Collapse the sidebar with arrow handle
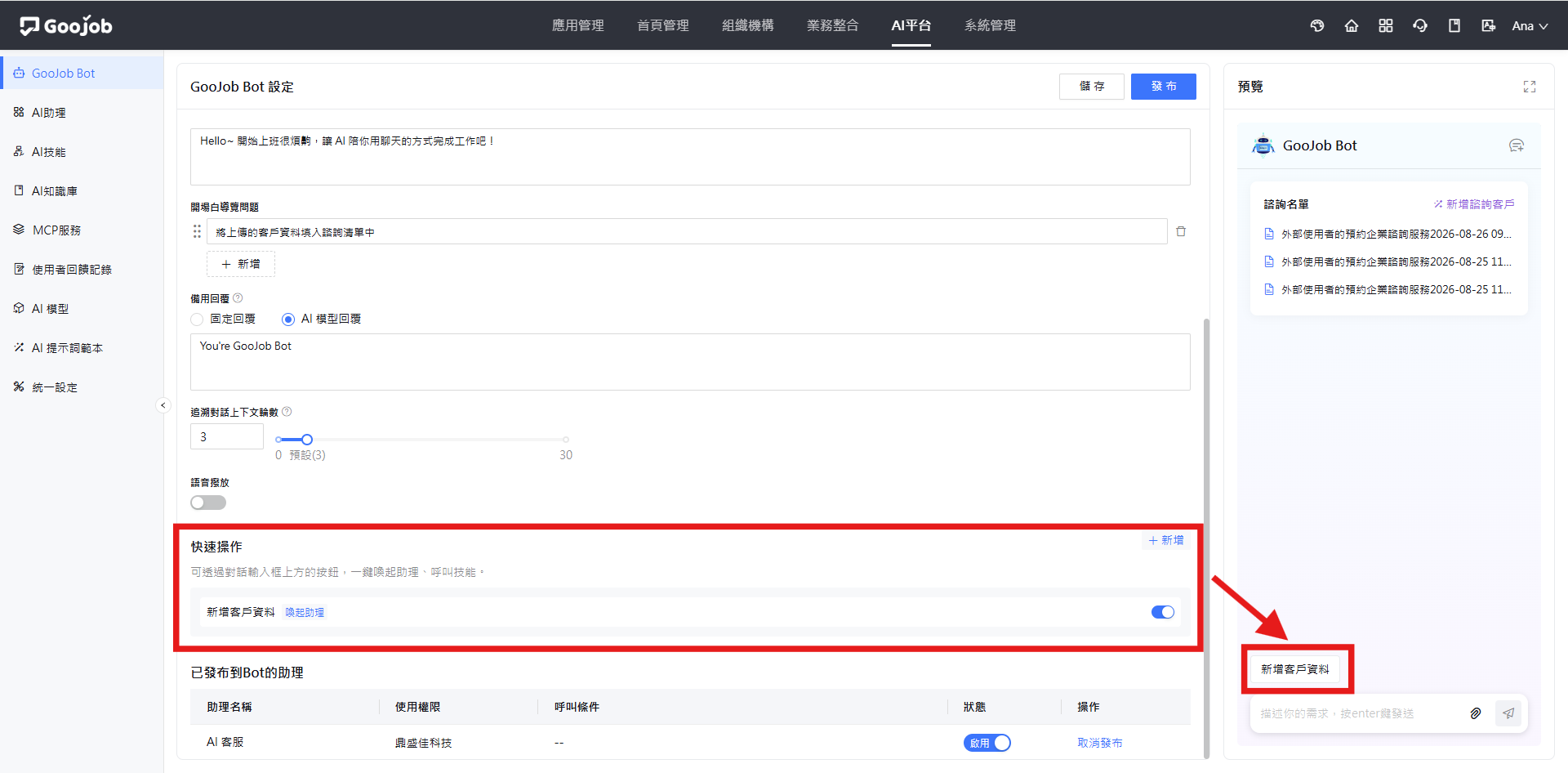This screenshot has width=1568, height=773. tap(163, 405)
